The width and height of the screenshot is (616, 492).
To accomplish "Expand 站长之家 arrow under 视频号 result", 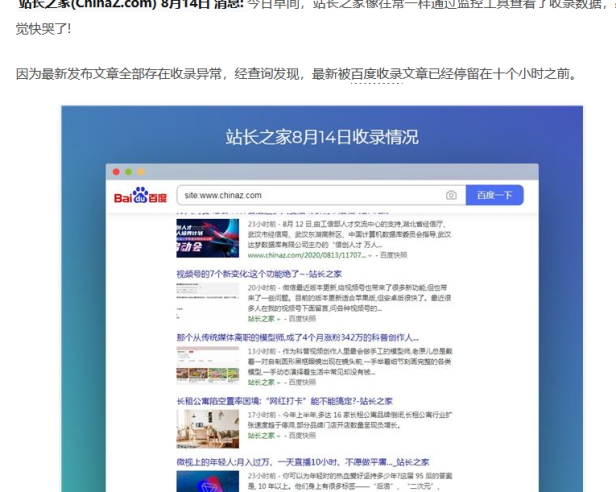I will point(279,319).
